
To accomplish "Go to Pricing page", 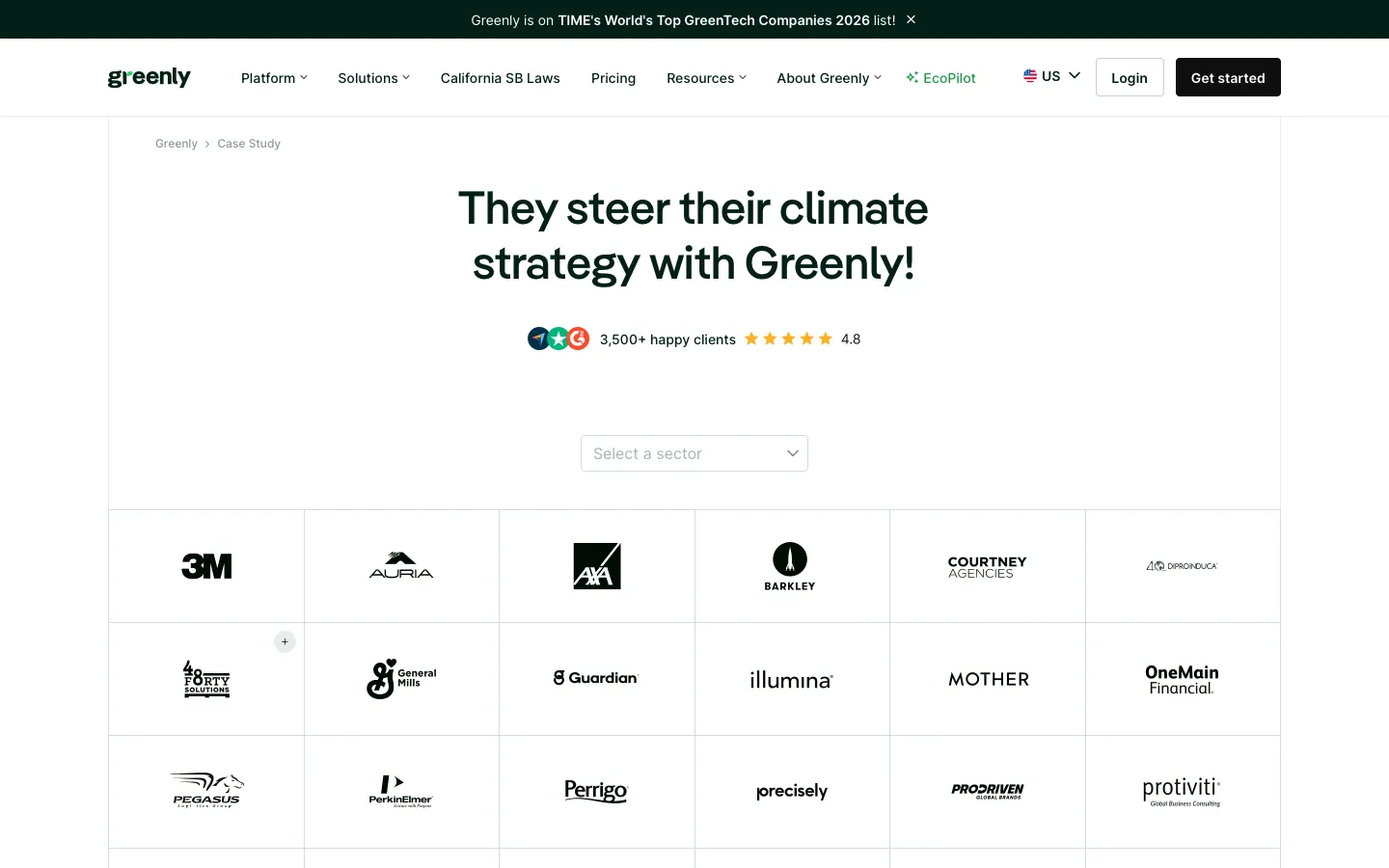I will (613, 78).
